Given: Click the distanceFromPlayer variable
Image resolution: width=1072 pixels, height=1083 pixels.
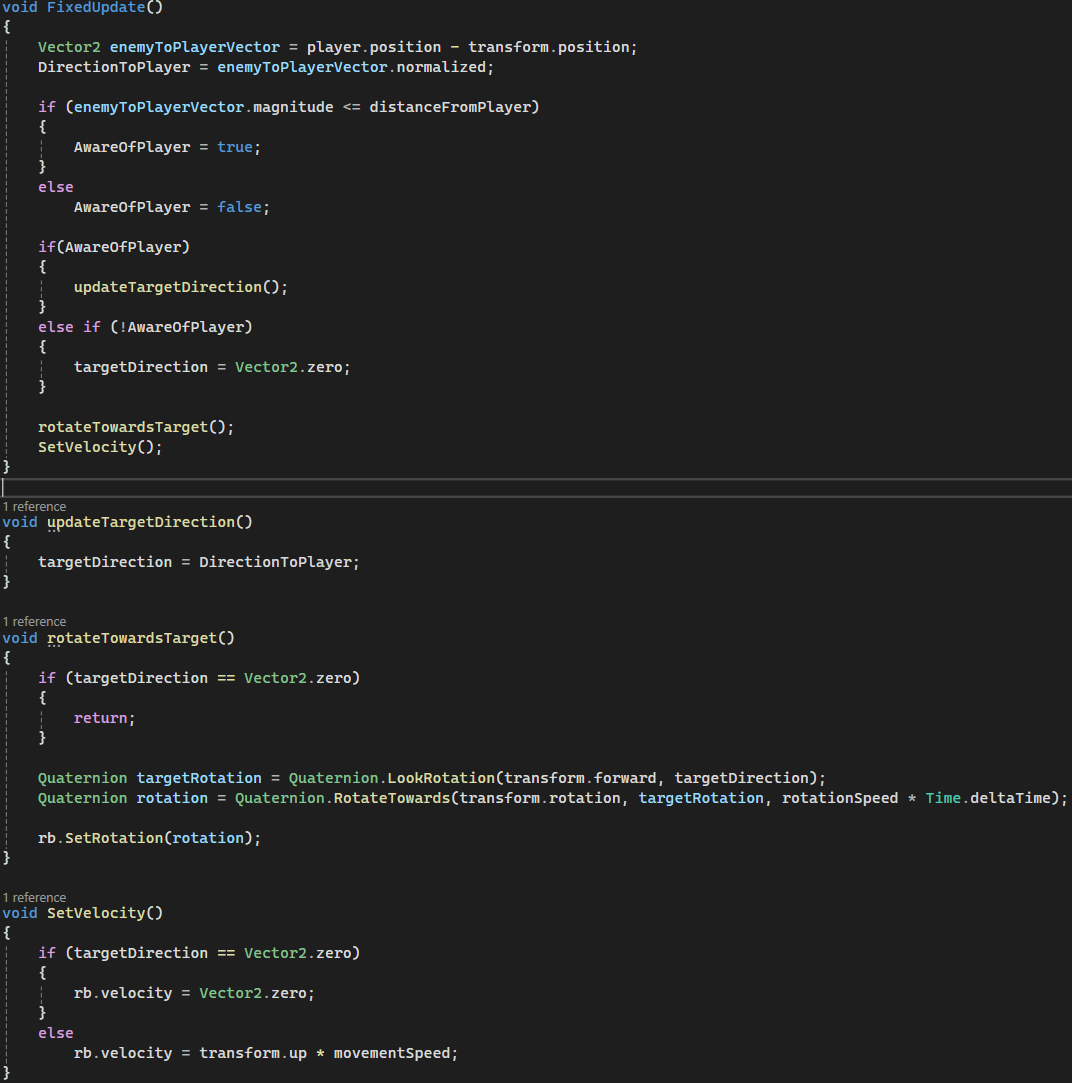Looking at the screenshot, I should click(450, 107).
